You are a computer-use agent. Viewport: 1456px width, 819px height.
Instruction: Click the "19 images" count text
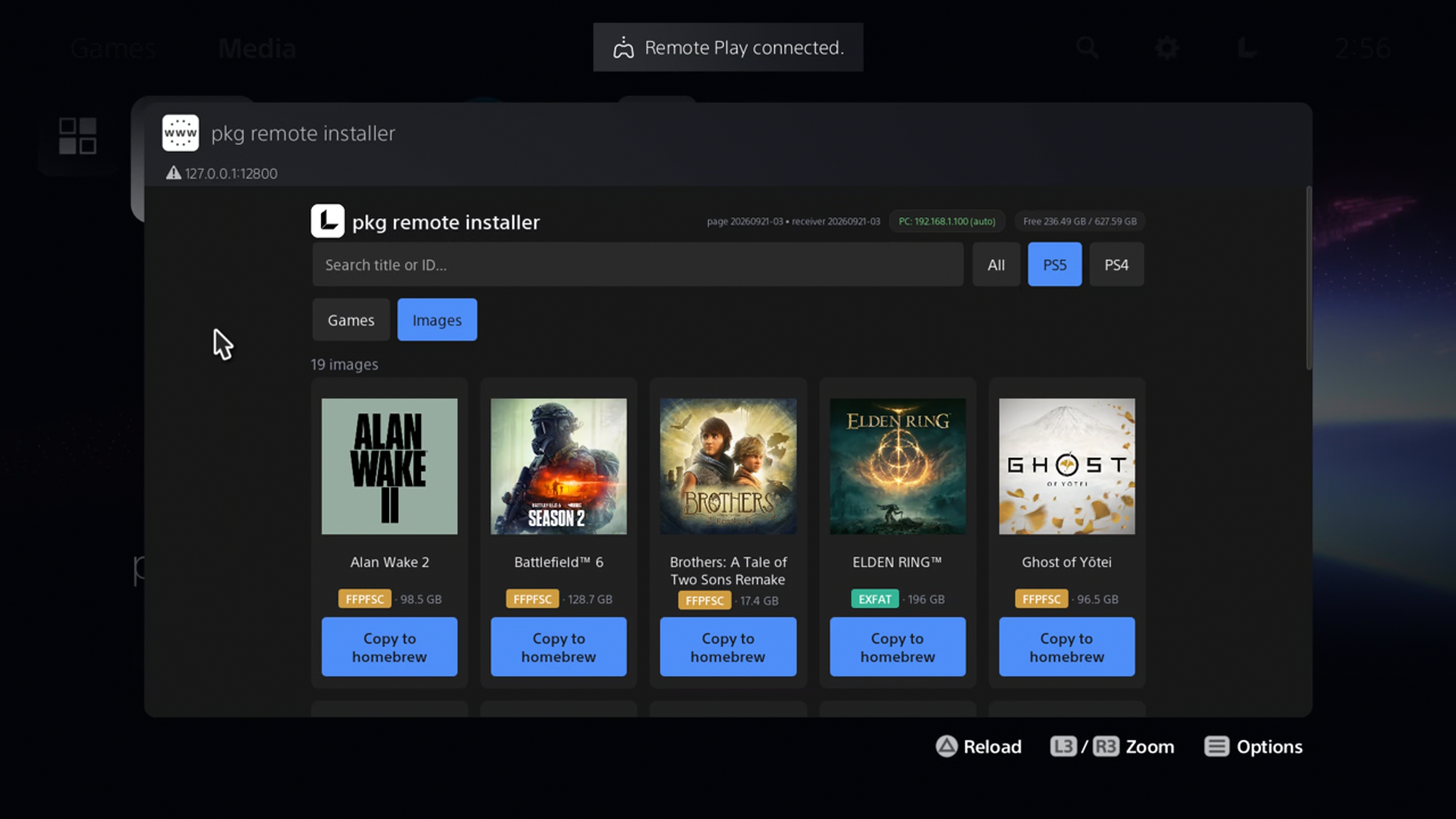(344, 365)
